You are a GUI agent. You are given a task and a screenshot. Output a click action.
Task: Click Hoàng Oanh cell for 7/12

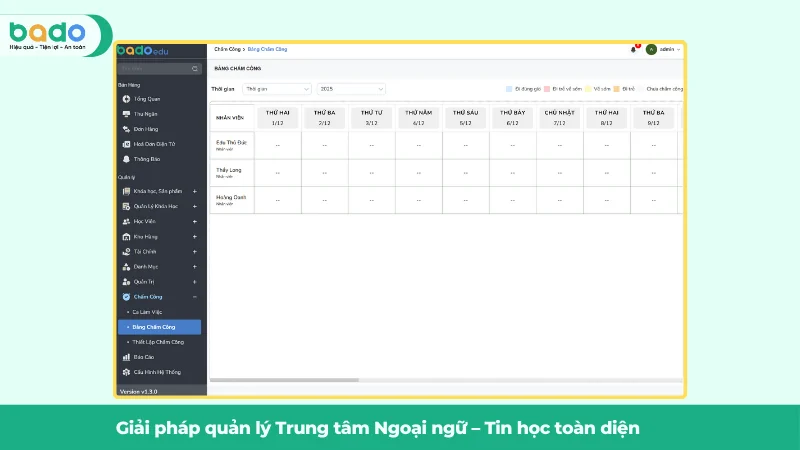(x=559, y=200)
